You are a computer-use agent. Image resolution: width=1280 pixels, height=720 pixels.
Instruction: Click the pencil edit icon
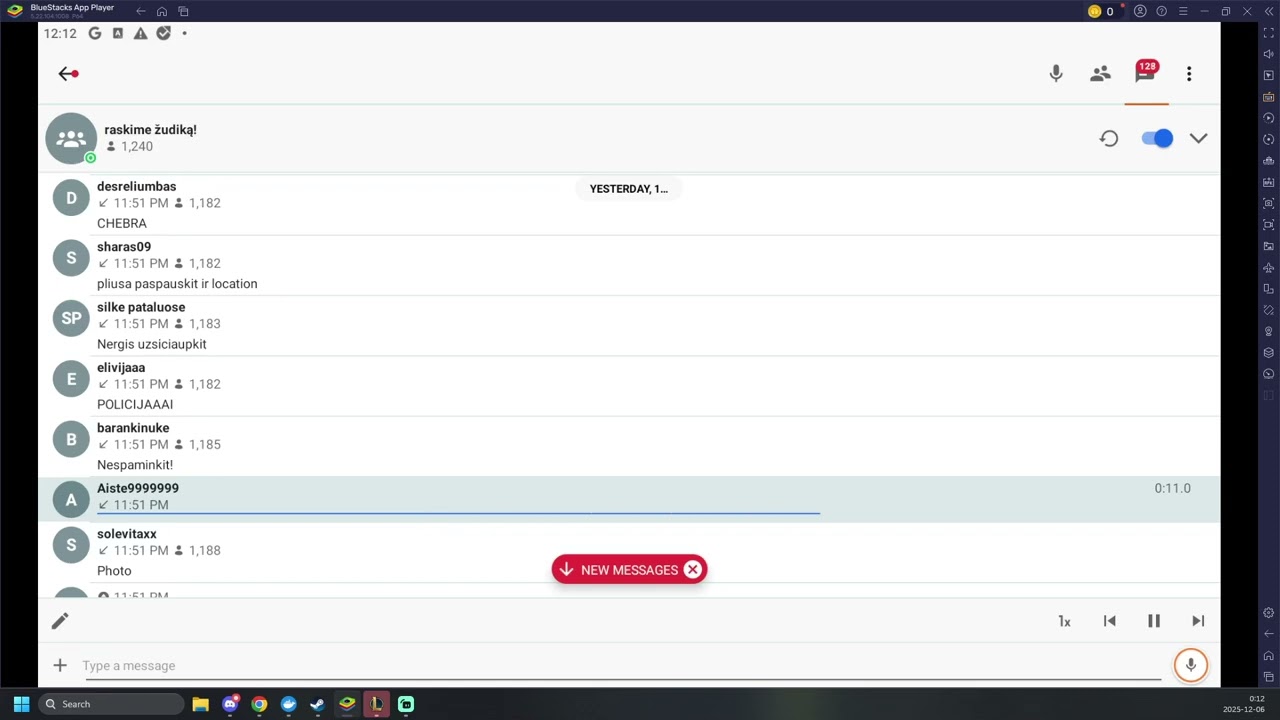coord(60,621)
